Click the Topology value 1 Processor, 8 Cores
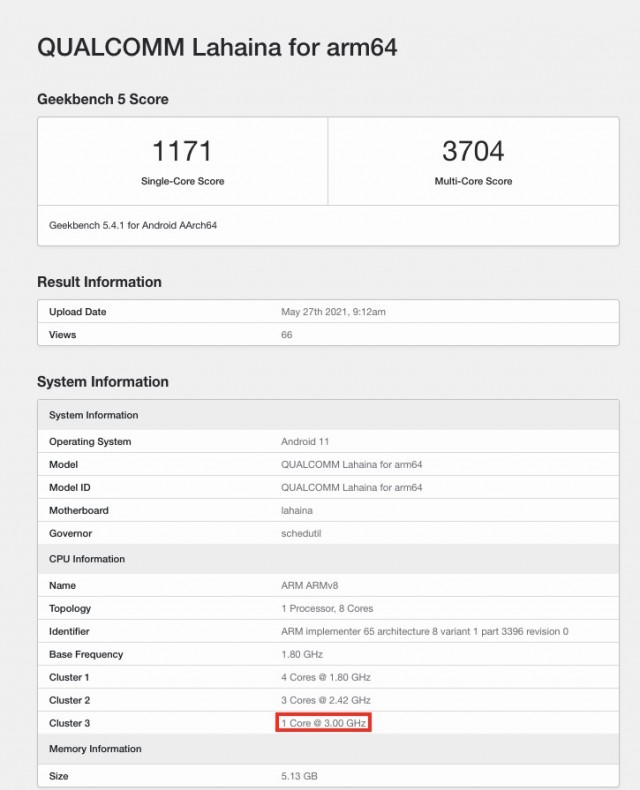The image size is (640, 790). pos(328,609)
